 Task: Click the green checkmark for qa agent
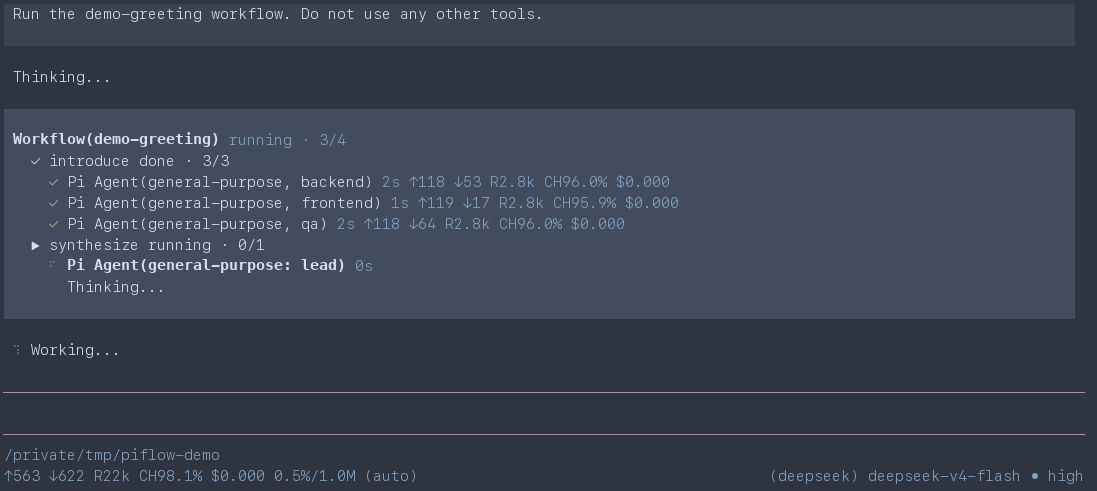[x=53, y=225]
